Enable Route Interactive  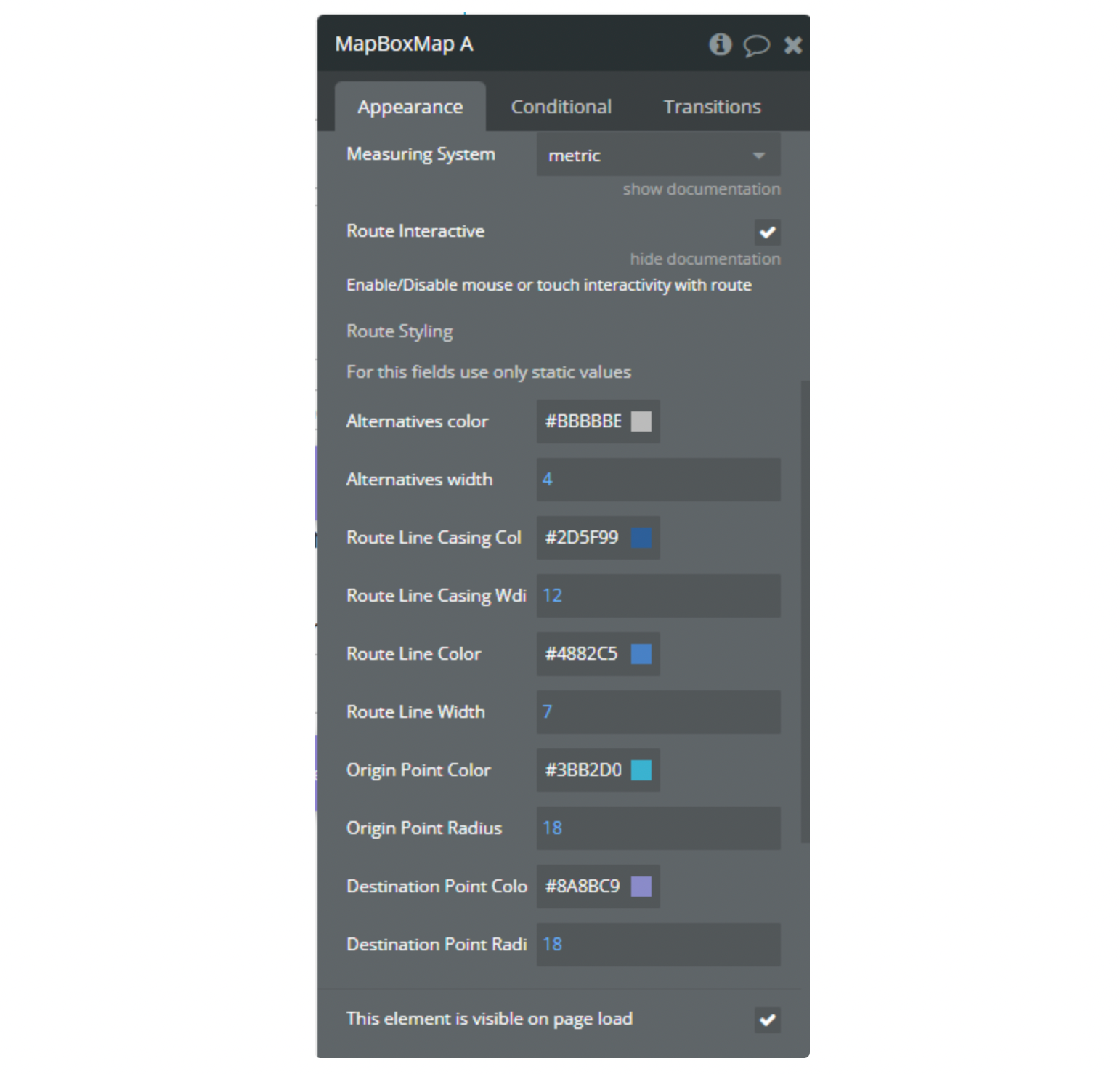tap(768, 232)
